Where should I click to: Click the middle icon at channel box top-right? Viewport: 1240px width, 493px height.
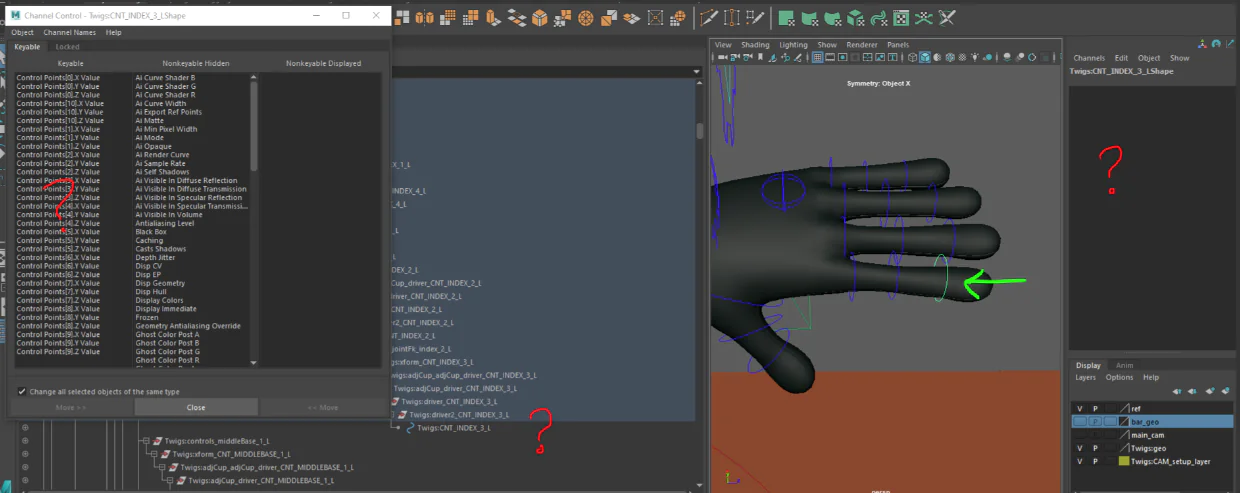(x=1216, y=44)
